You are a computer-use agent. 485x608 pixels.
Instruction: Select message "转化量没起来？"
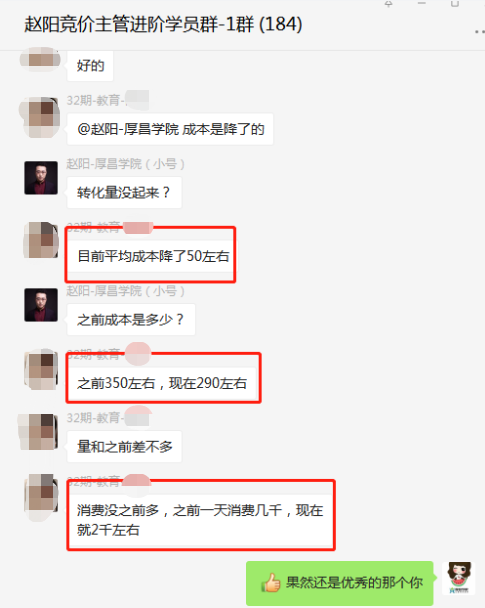[x=124, y=192]
